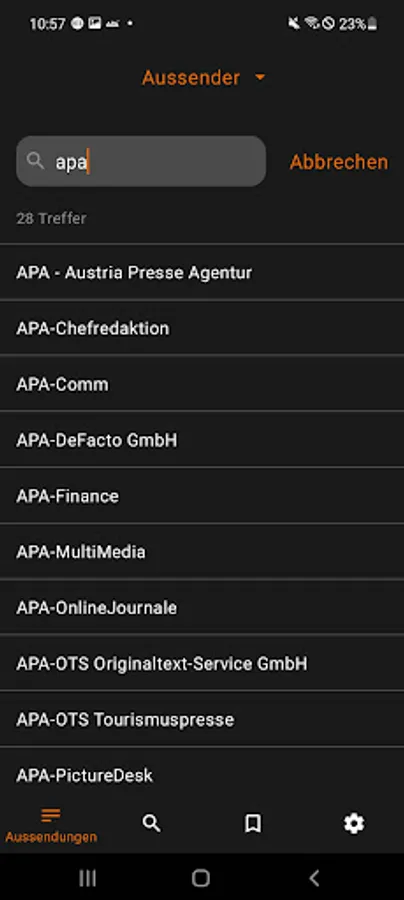Image resolution: width=404 pixels, height=900 pixels.
Task: Open the search tab in bottom bar
Action: pyautogui.click(x=152, y=824)
